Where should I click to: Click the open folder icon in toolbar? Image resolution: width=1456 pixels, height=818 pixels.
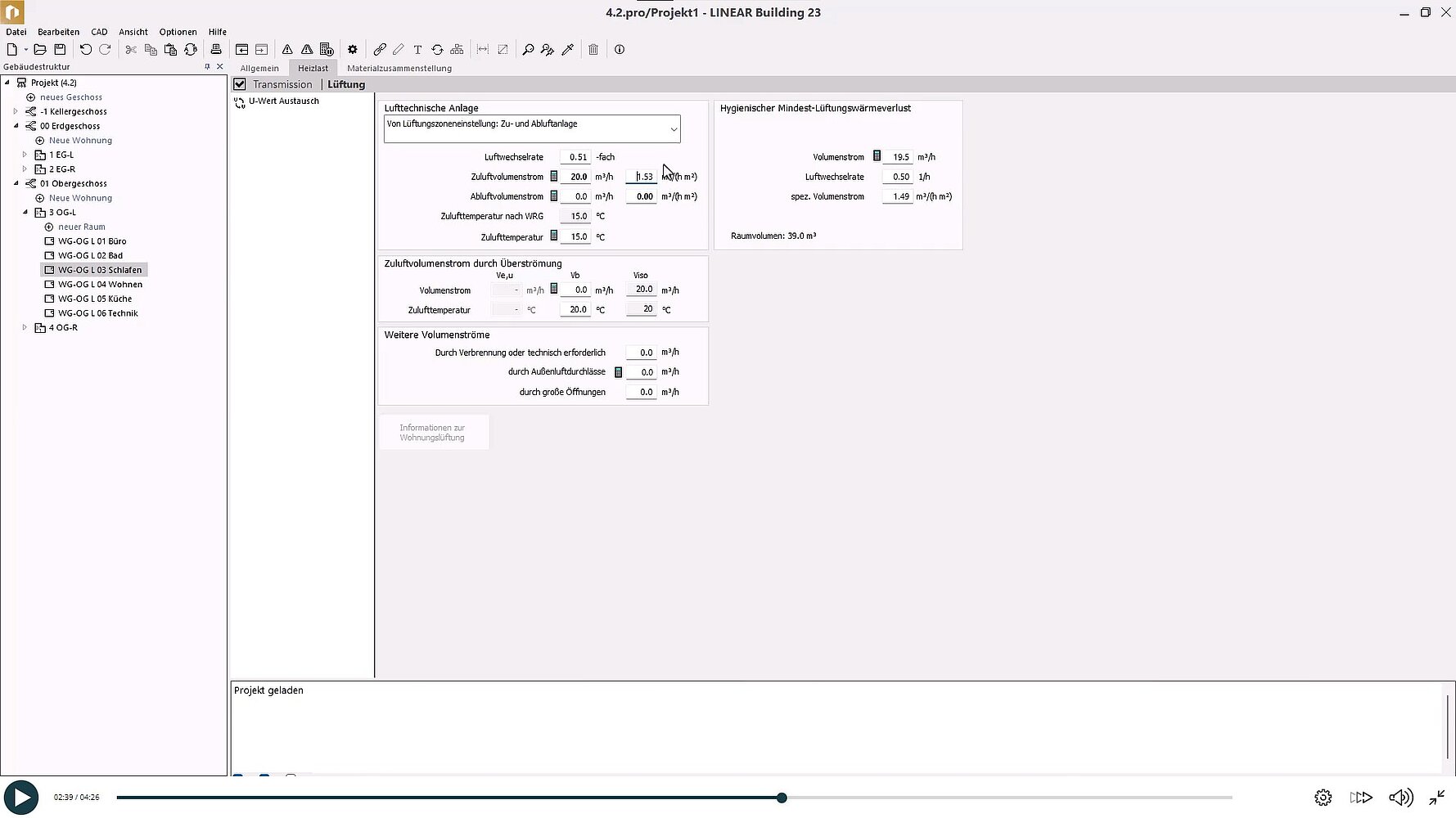point(39,50)
